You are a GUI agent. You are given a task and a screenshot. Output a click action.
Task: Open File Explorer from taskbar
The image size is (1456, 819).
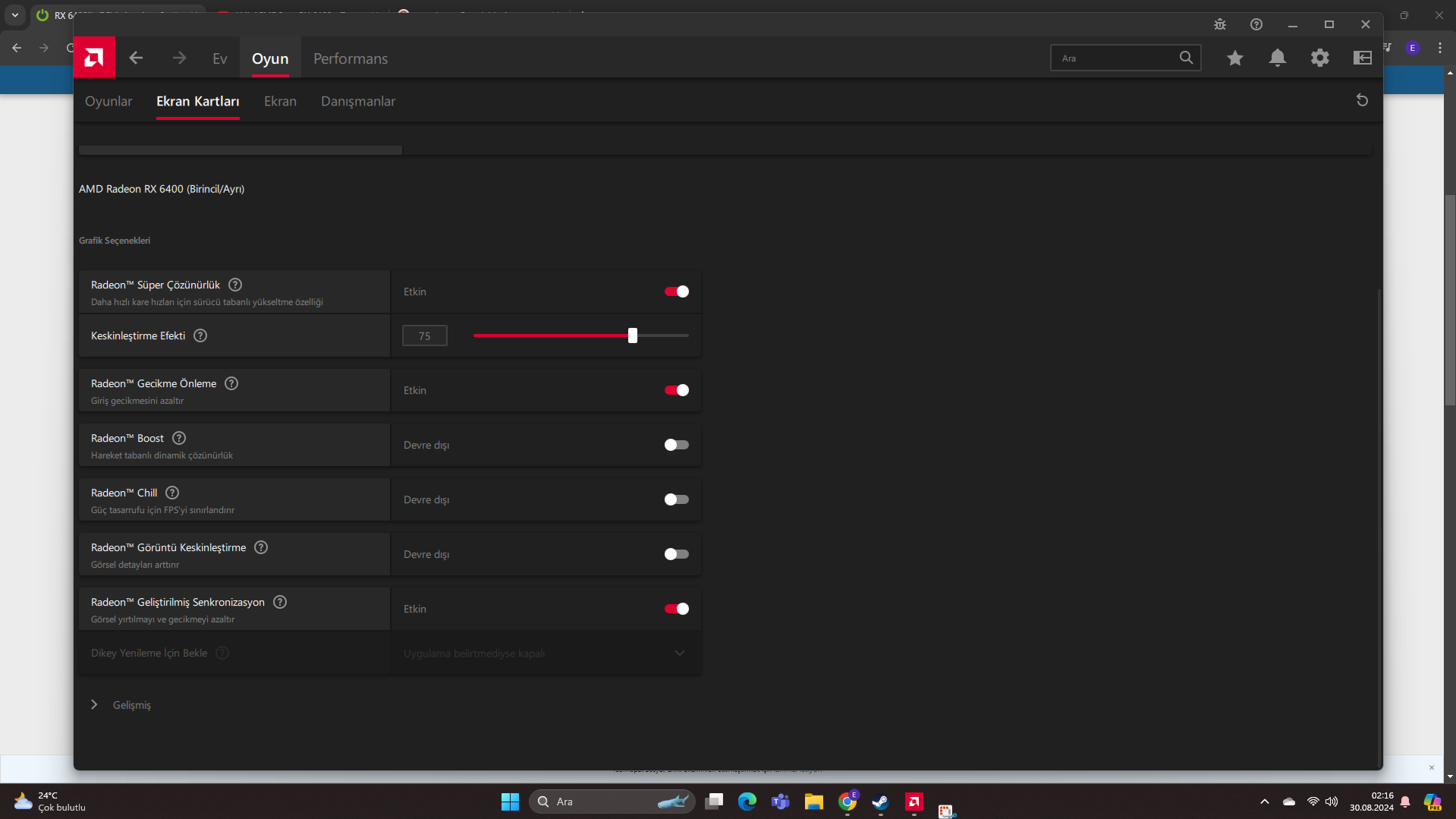point(814,802)
